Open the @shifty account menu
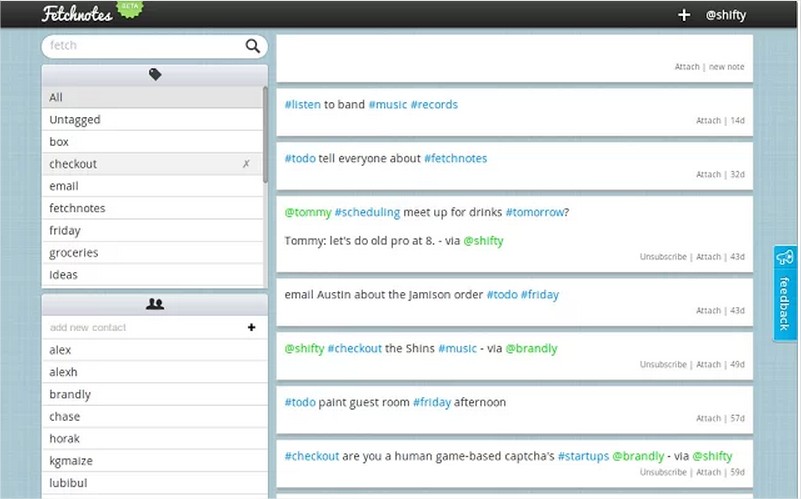 coord(725,15)
